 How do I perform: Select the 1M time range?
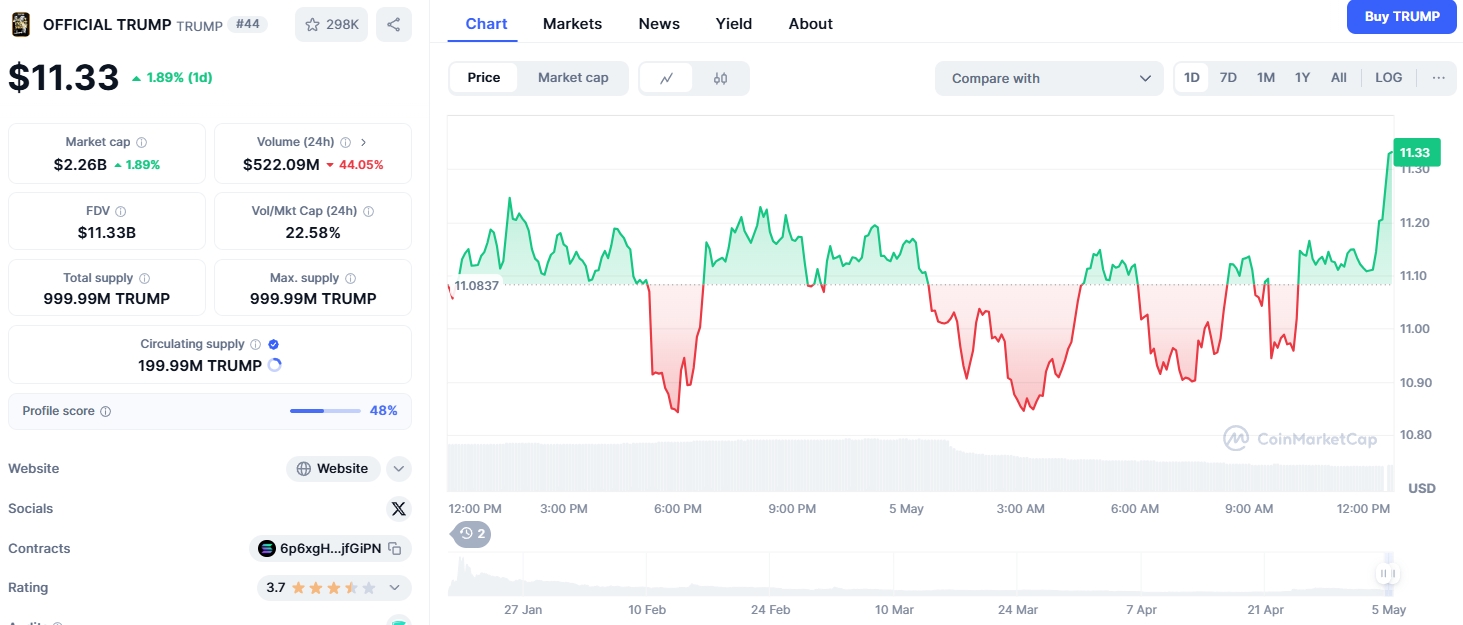[1266, 78]
